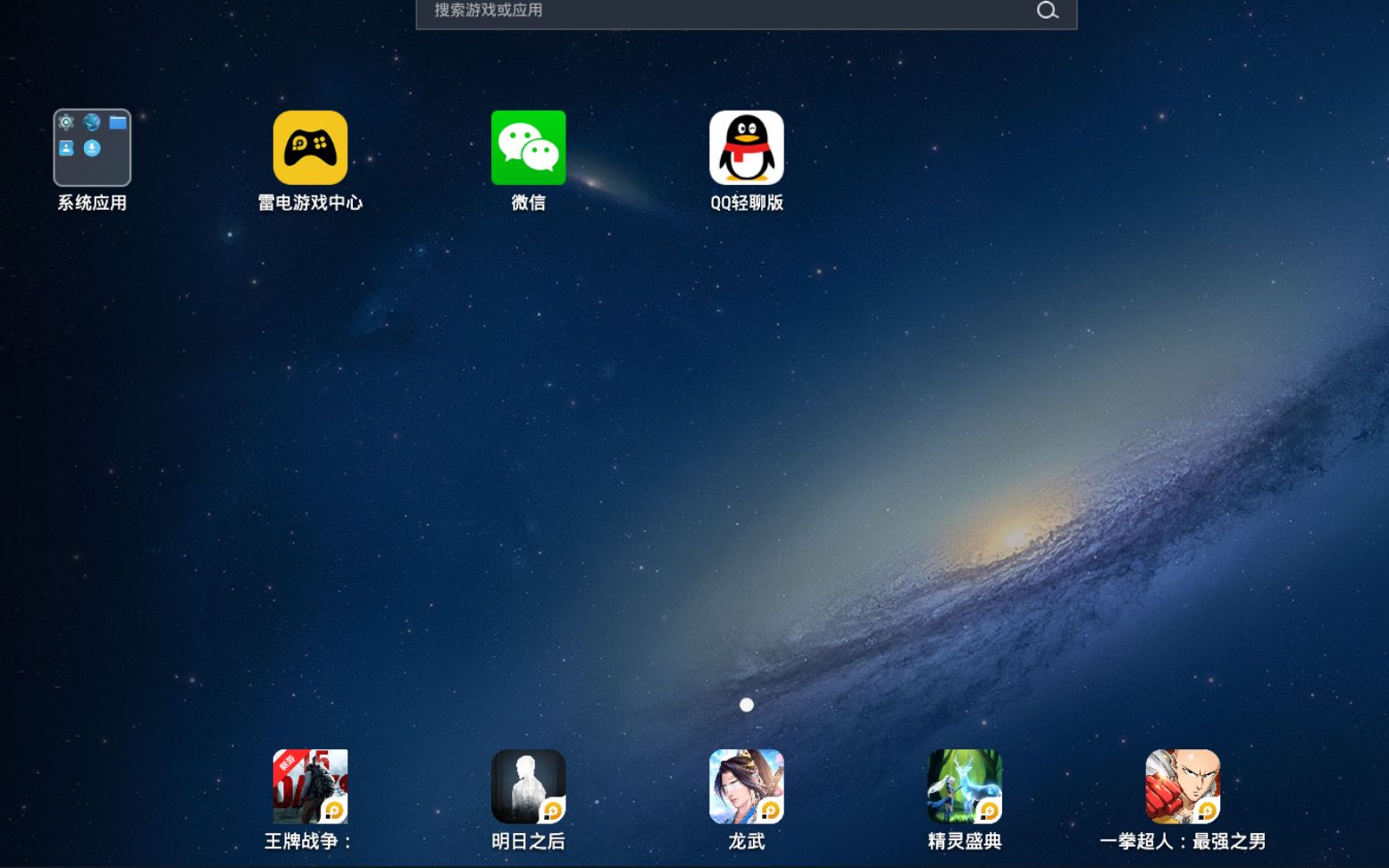Click the 一拳超人：最强之男 label text

coord(1183,841)
